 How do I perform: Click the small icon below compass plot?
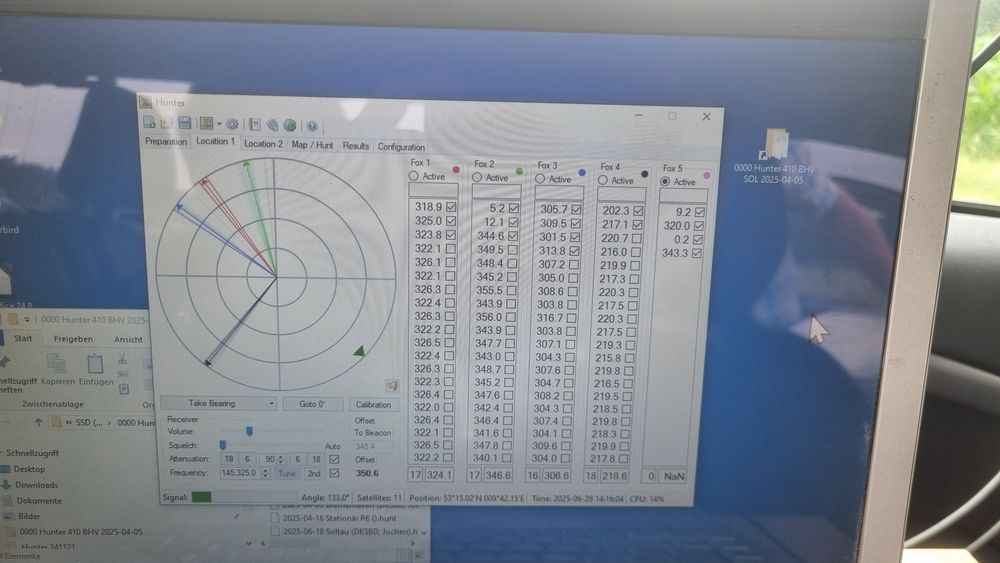pos(392,385)
